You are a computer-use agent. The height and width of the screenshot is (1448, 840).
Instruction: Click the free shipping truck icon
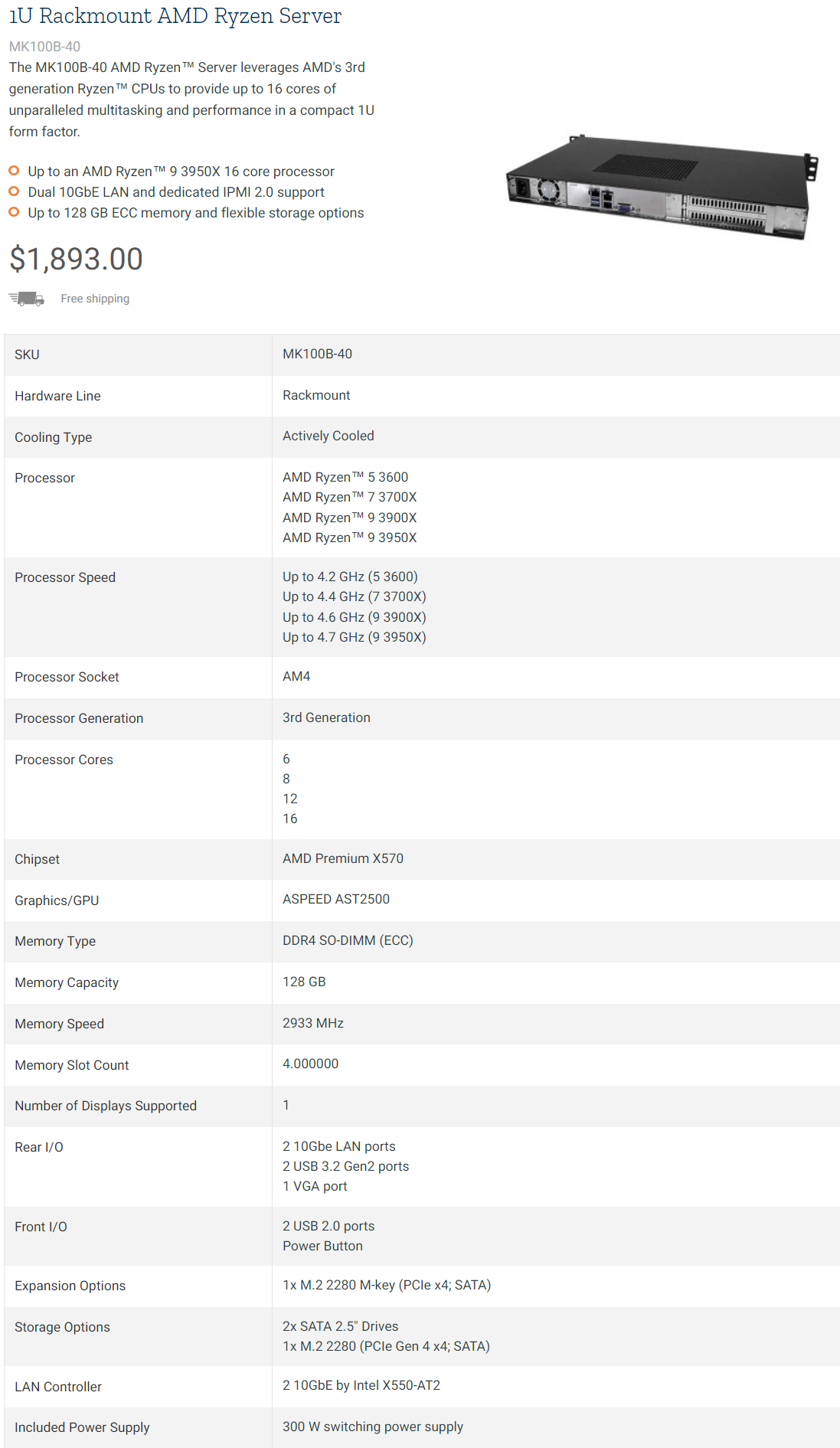tap(26, 299)
